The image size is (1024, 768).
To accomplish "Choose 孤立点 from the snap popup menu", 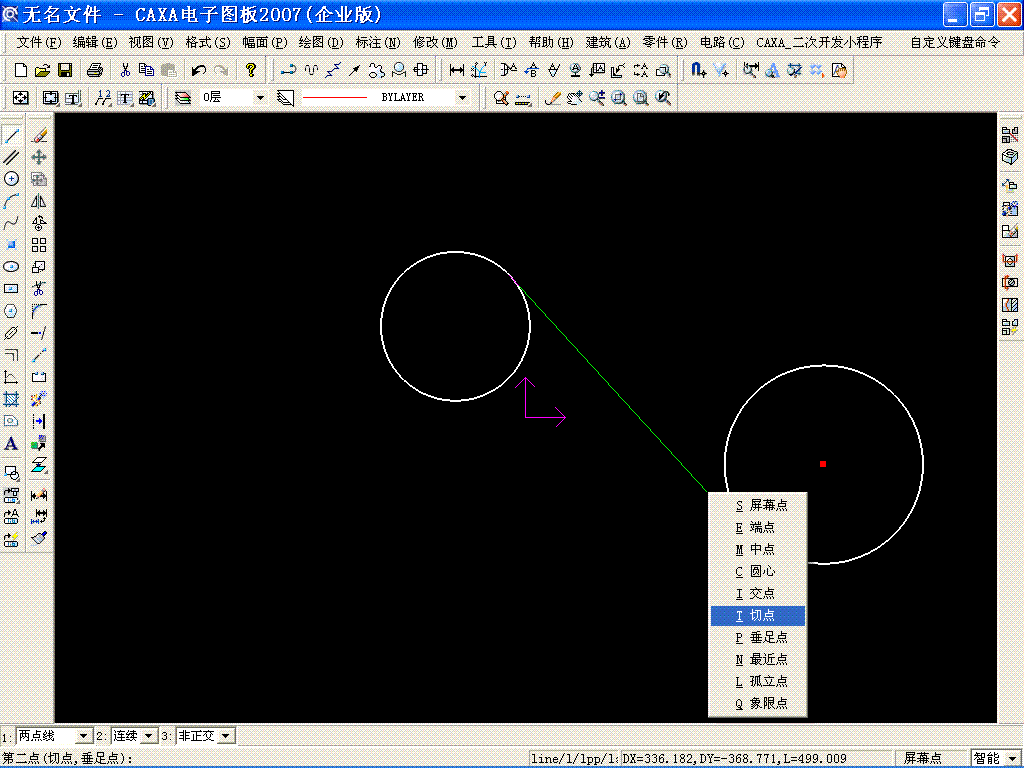I will [758, 681].
